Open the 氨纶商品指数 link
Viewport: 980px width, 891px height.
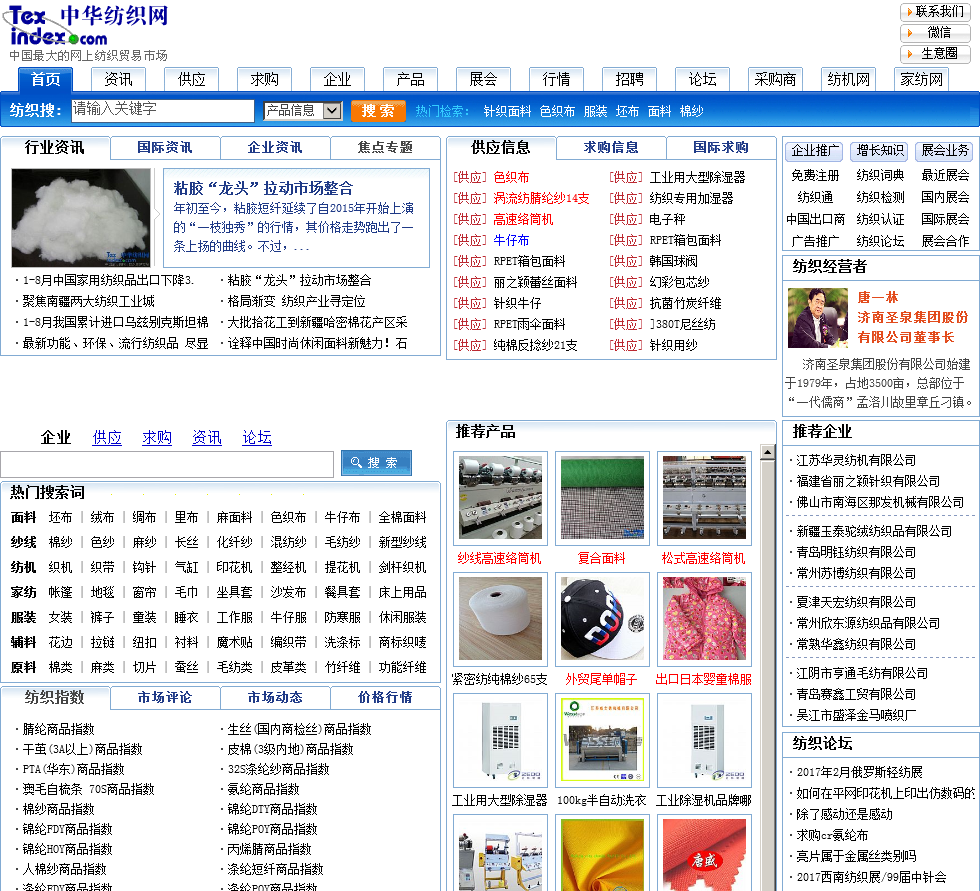coord(263,789)
